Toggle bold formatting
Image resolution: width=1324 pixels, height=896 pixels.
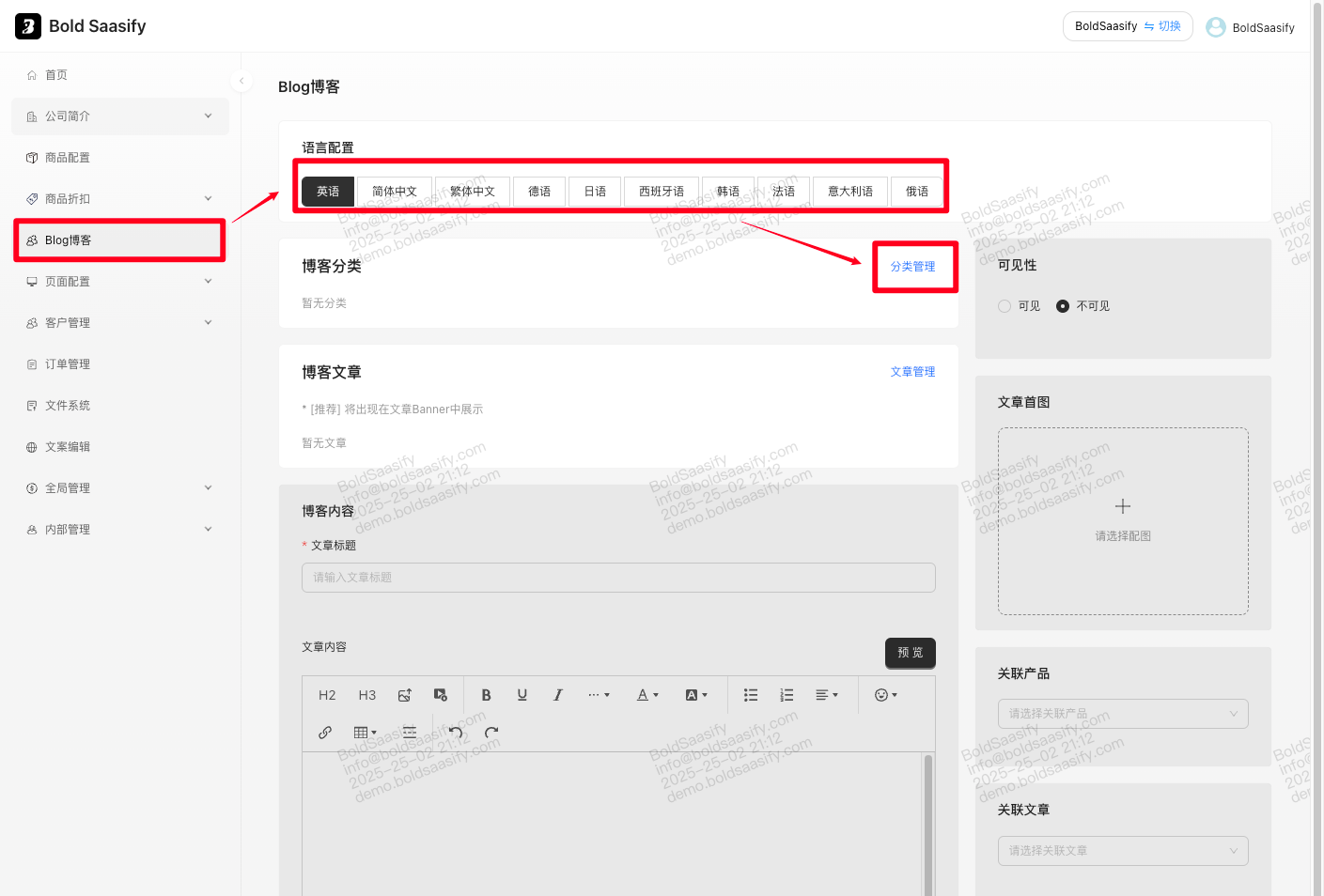pyautogui.click(x=486, y=695)
